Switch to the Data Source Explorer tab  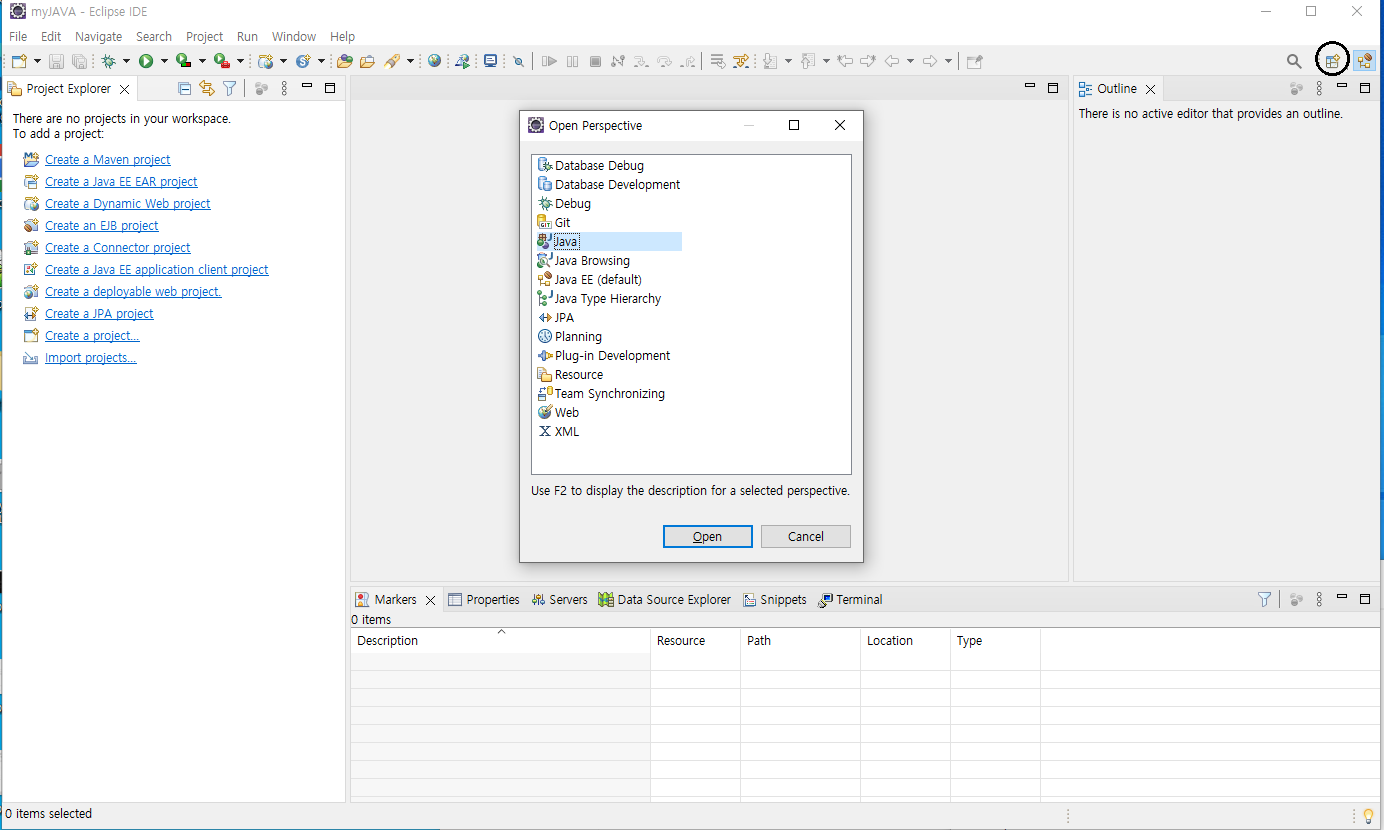(664, 599)
